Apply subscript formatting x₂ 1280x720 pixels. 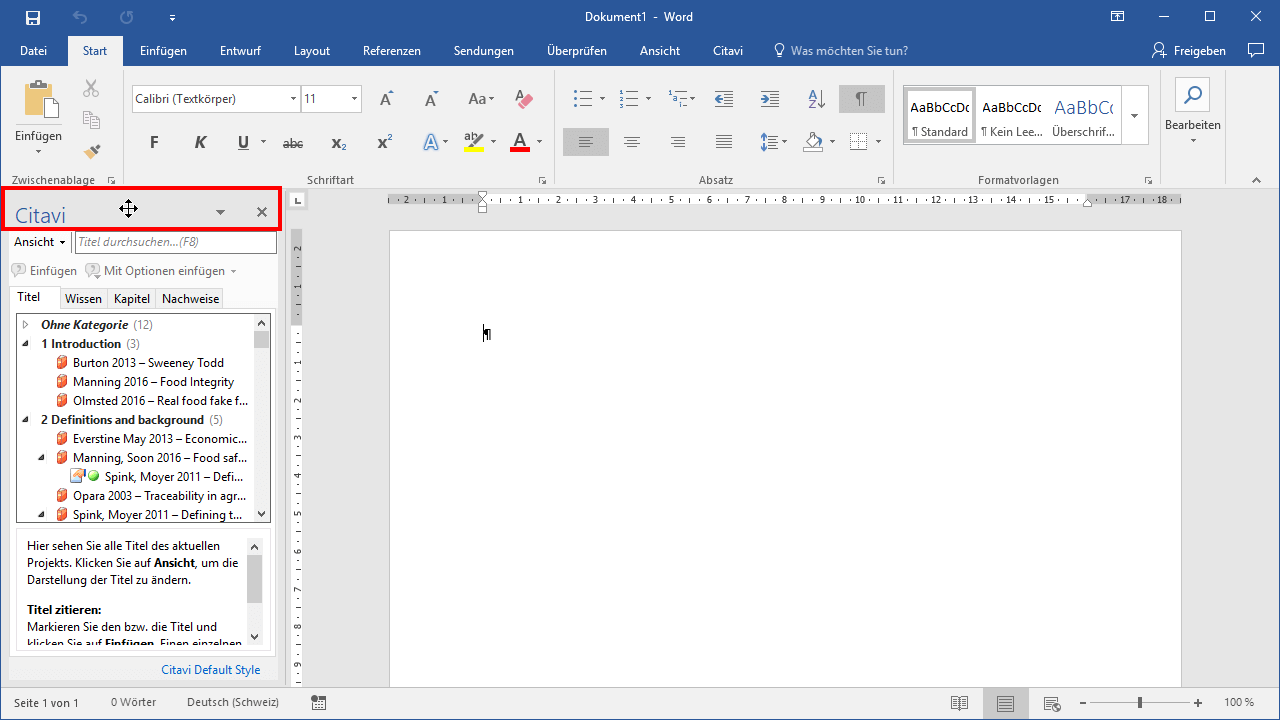(x=339, y=143)
